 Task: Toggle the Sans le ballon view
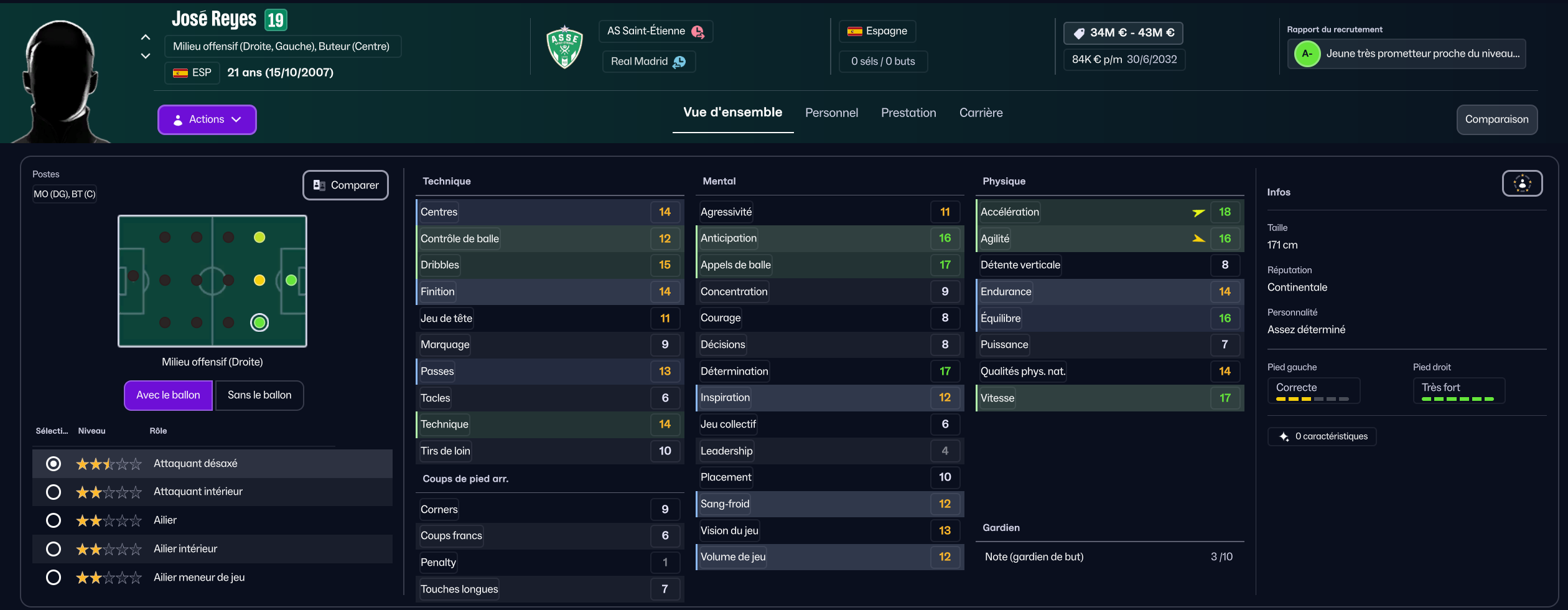point(259,395)
